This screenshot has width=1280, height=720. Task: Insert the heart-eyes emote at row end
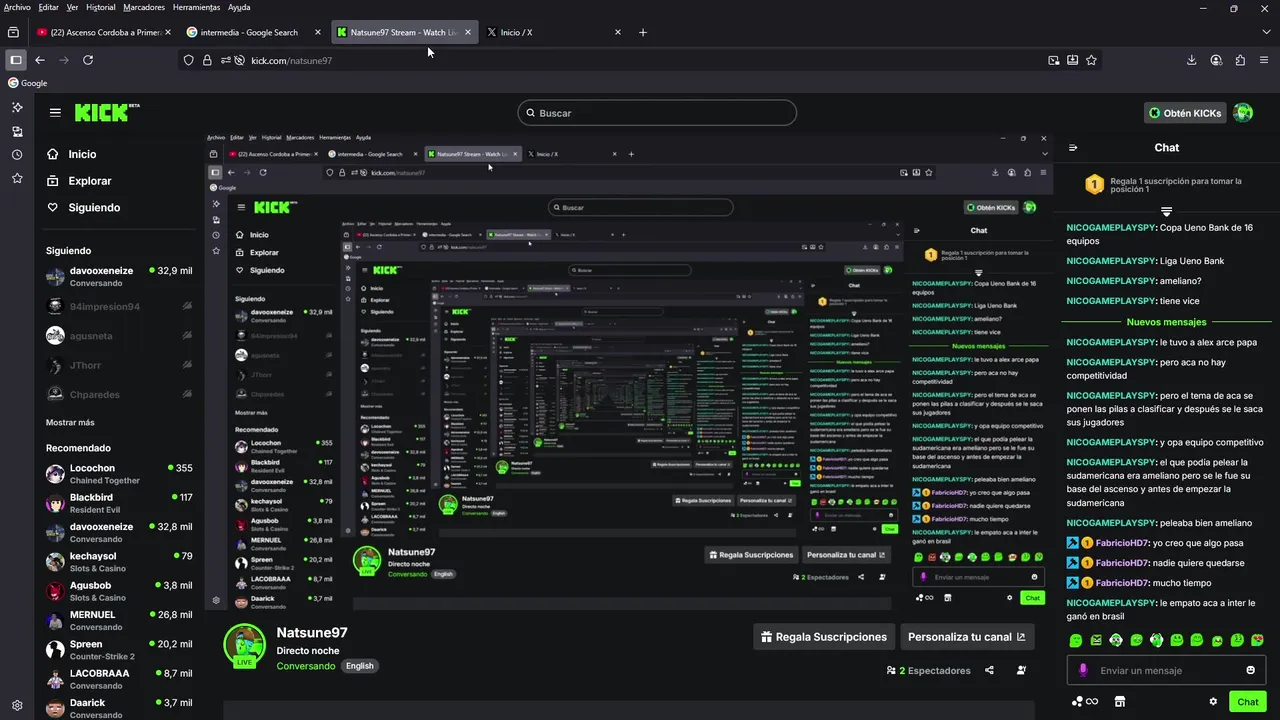click(x=1257, y=640)
